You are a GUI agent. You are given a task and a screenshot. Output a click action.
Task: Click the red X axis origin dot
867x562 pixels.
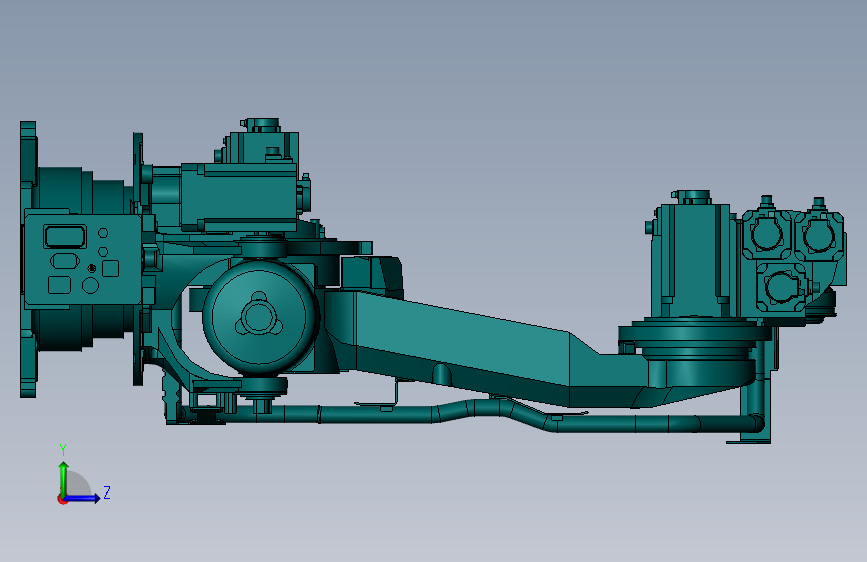pyautogui.click(x=62, y=499)
